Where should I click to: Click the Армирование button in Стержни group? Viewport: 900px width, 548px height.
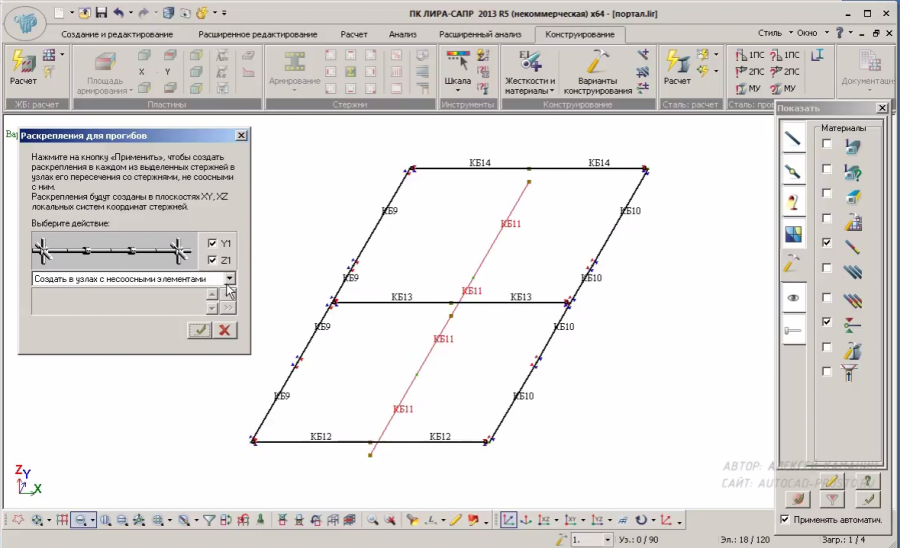point(295,70)
